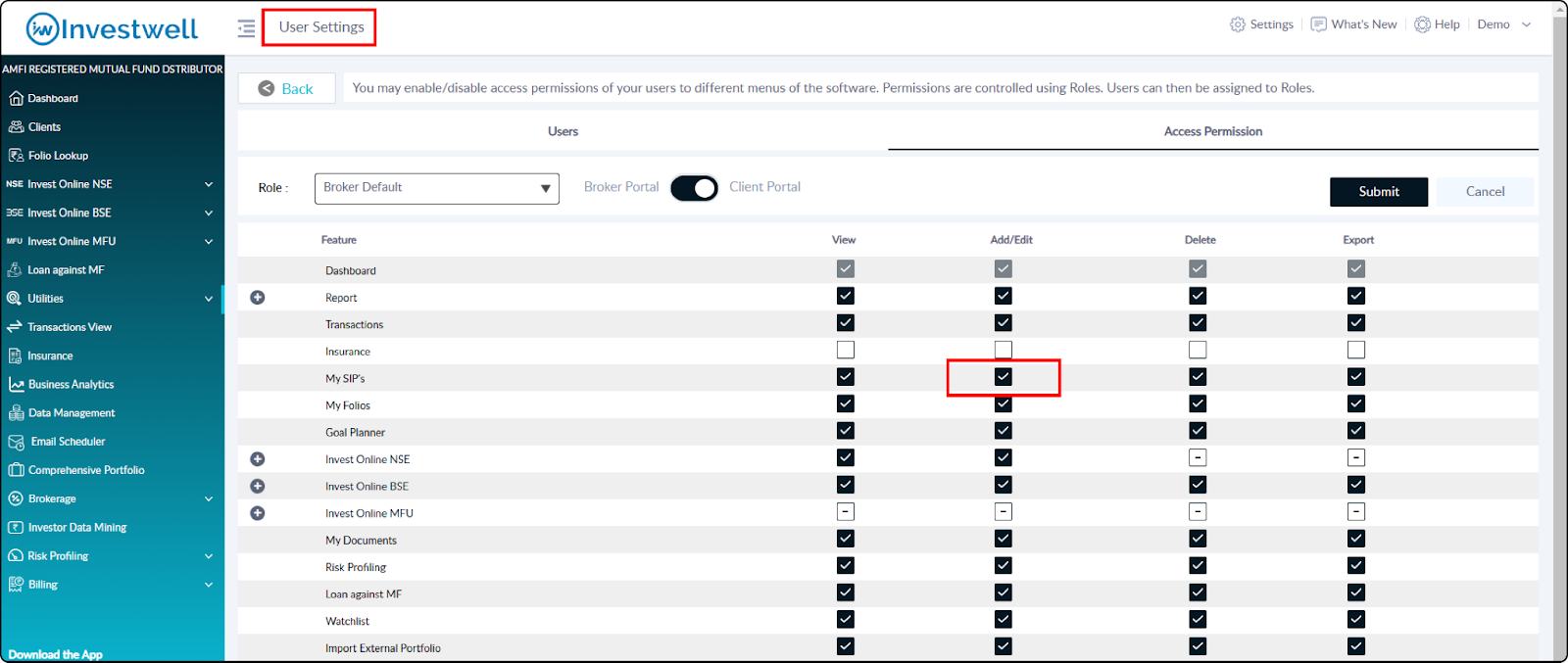Click the Insurance icon in sidebar
This screenshot has width=1568, height=663.
(x=15, y=355)
